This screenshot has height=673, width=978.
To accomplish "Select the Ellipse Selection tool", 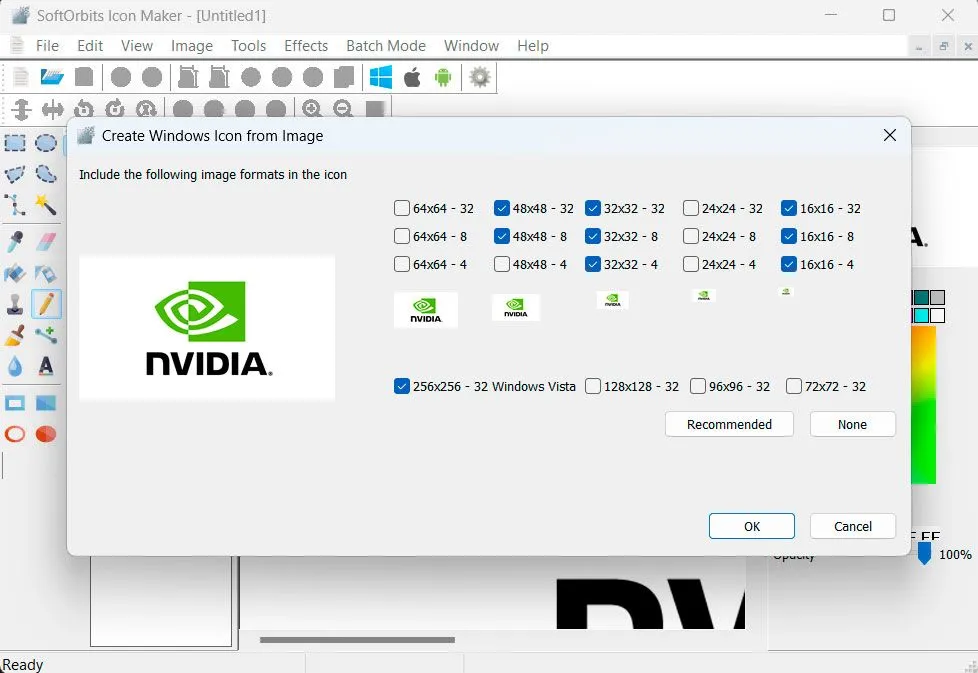I will 46,143.
